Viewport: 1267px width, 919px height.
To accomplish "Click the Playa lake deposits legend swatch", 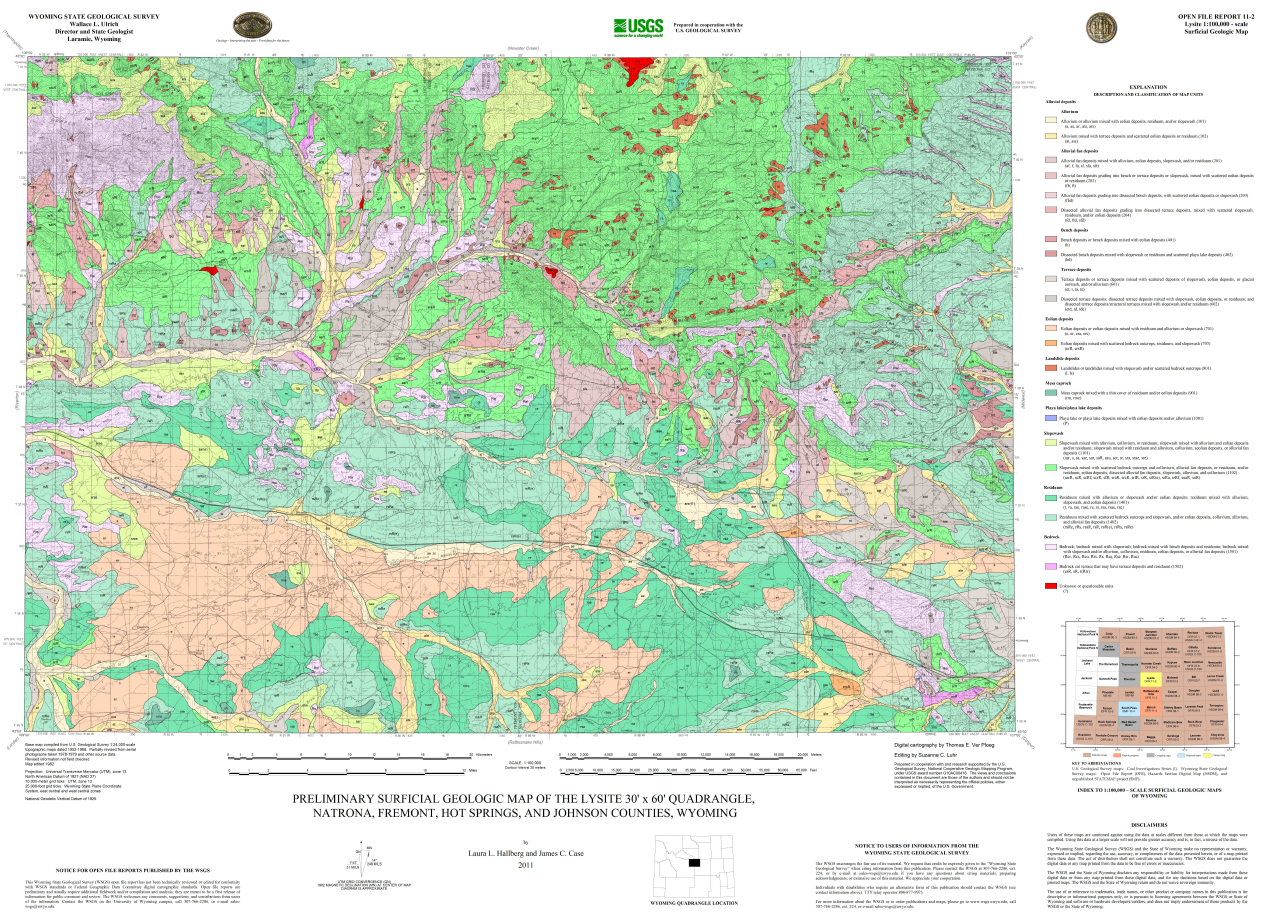I will (x=1051, y=420).
